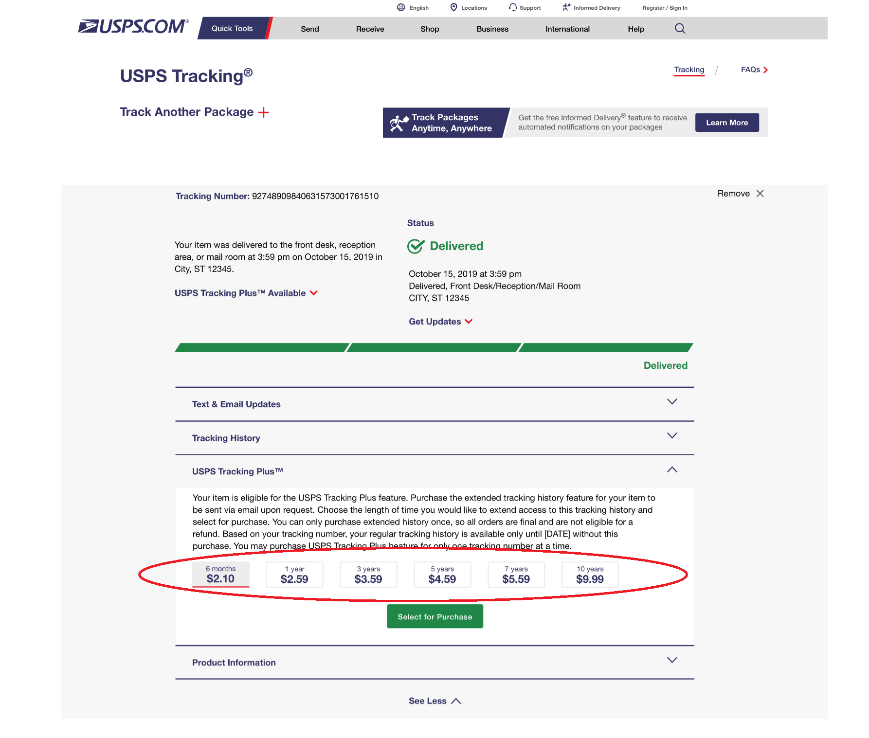The image size is (869, 738).
Task: Click the Select for Purchase button
Action: 435,617
